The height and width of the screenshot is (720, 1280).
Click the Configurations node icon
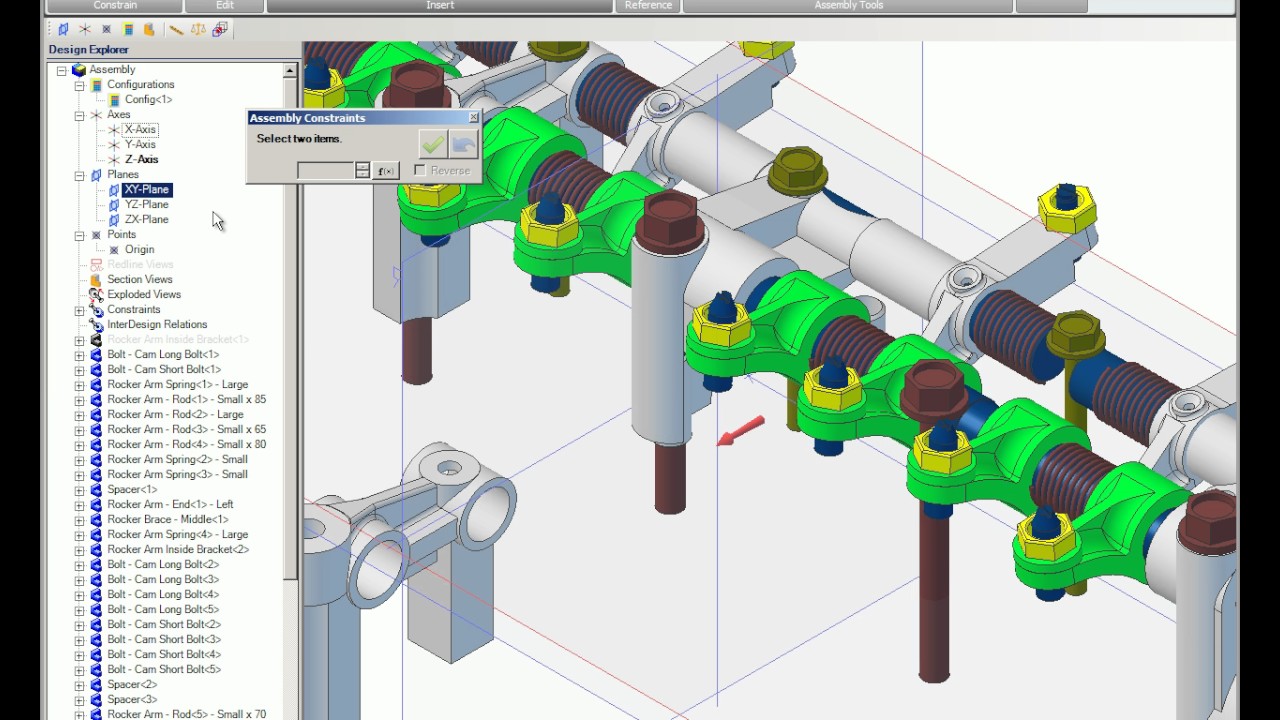coord(97,85)
